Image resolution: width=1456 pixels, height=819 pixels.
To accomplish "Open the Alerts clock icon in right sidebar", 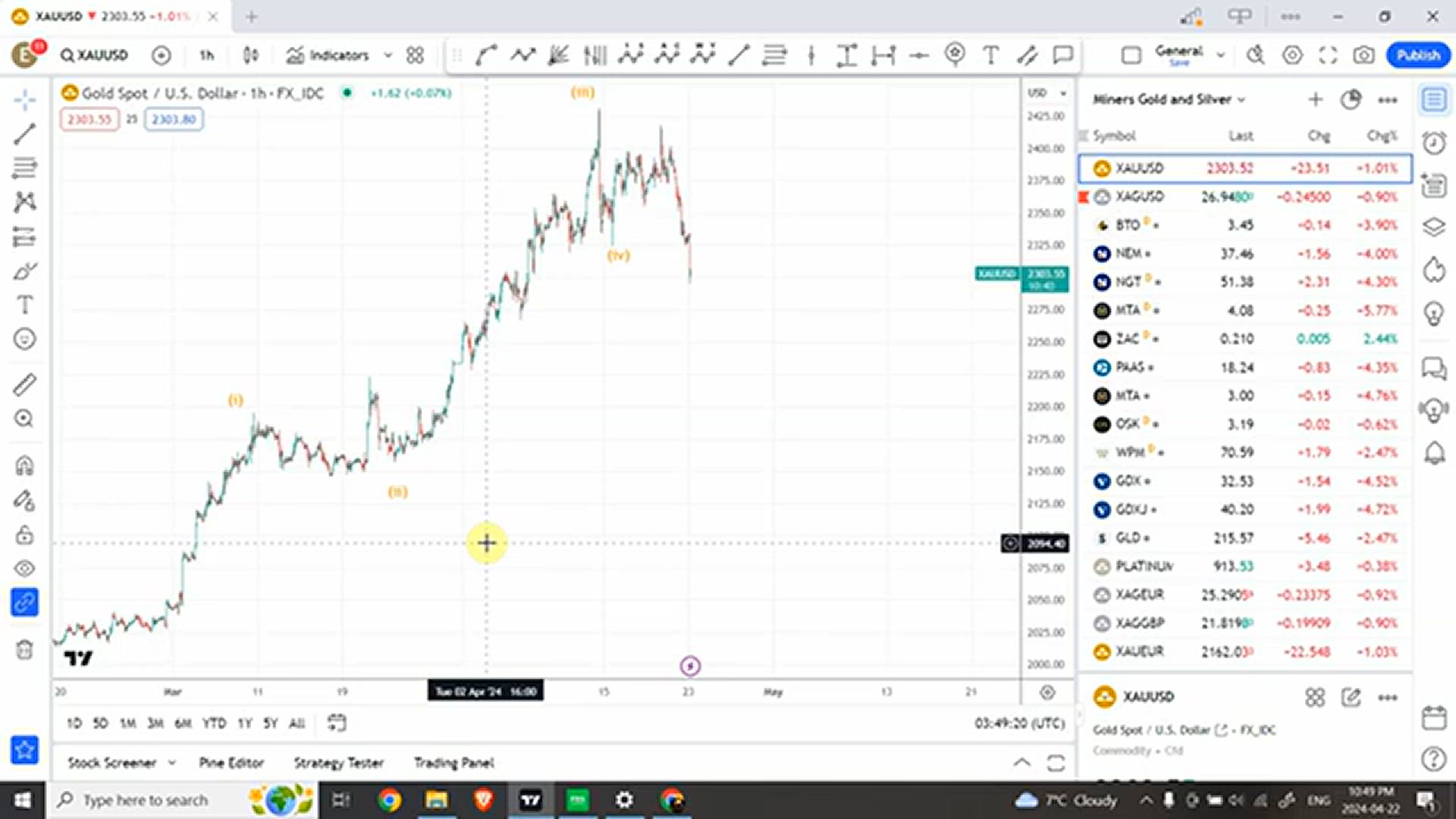I will tap(1434, 143).
